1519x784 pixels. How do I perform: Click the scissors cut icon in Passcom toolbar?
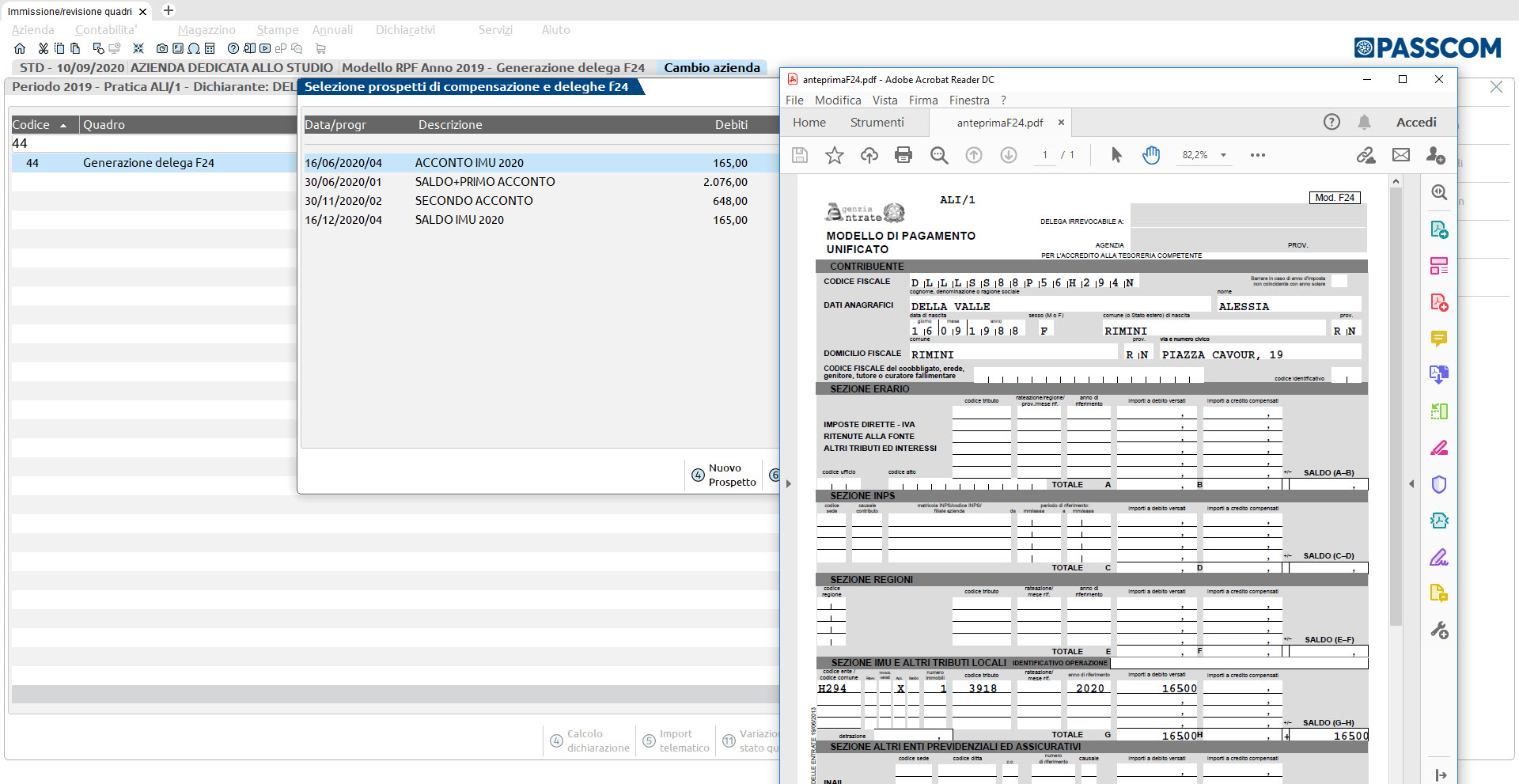coord(44,48)
